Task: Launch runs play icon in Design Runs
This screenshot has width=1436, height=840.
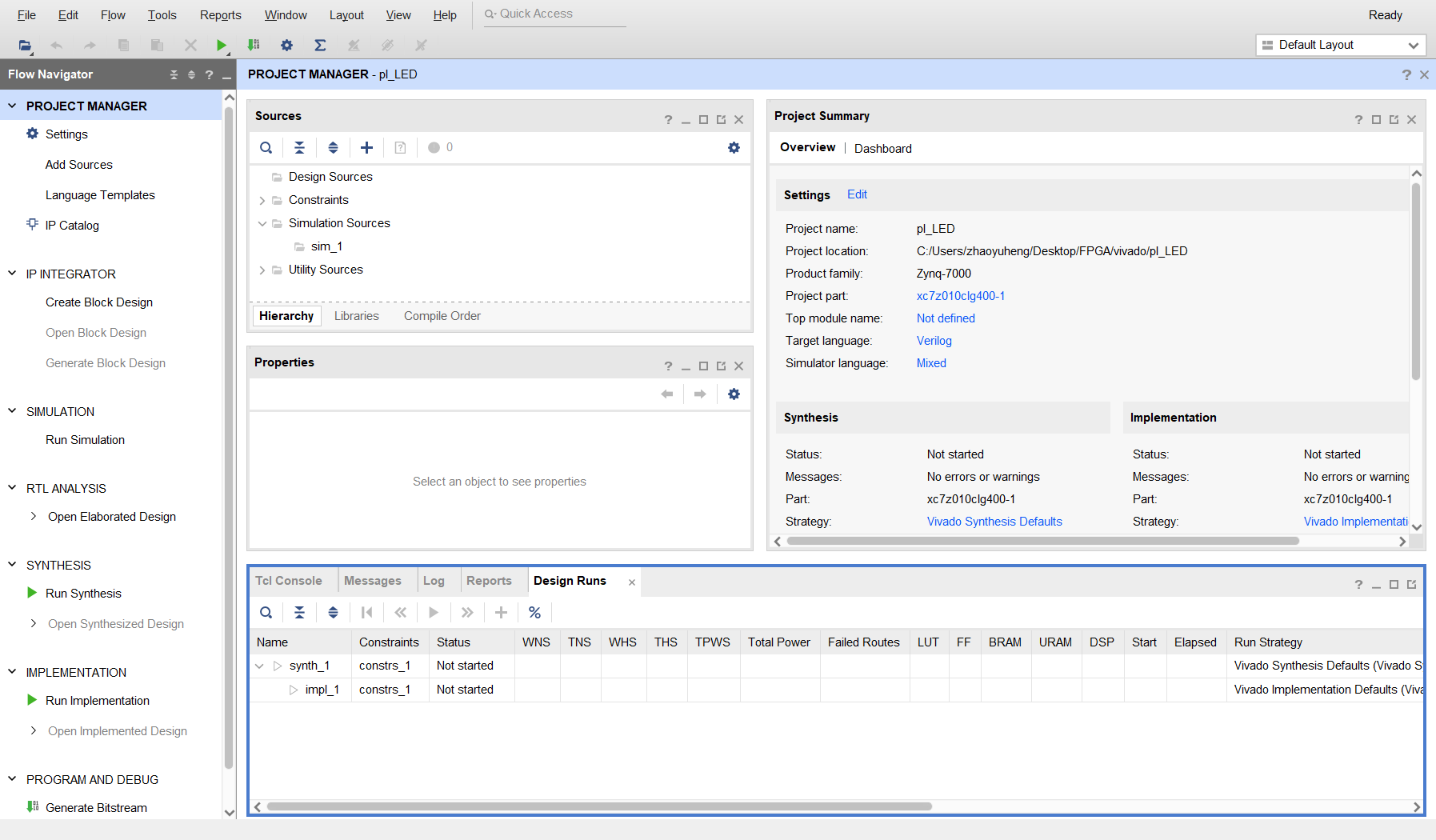Action: point(434,613)
